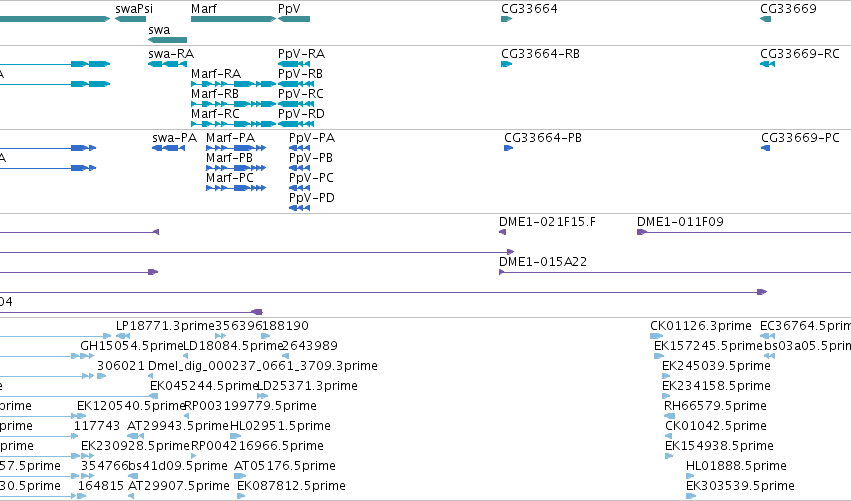Screen dimensions: 851x501
Task: Open EST RP003199779.5prime
Action: [x=250, y=406]
